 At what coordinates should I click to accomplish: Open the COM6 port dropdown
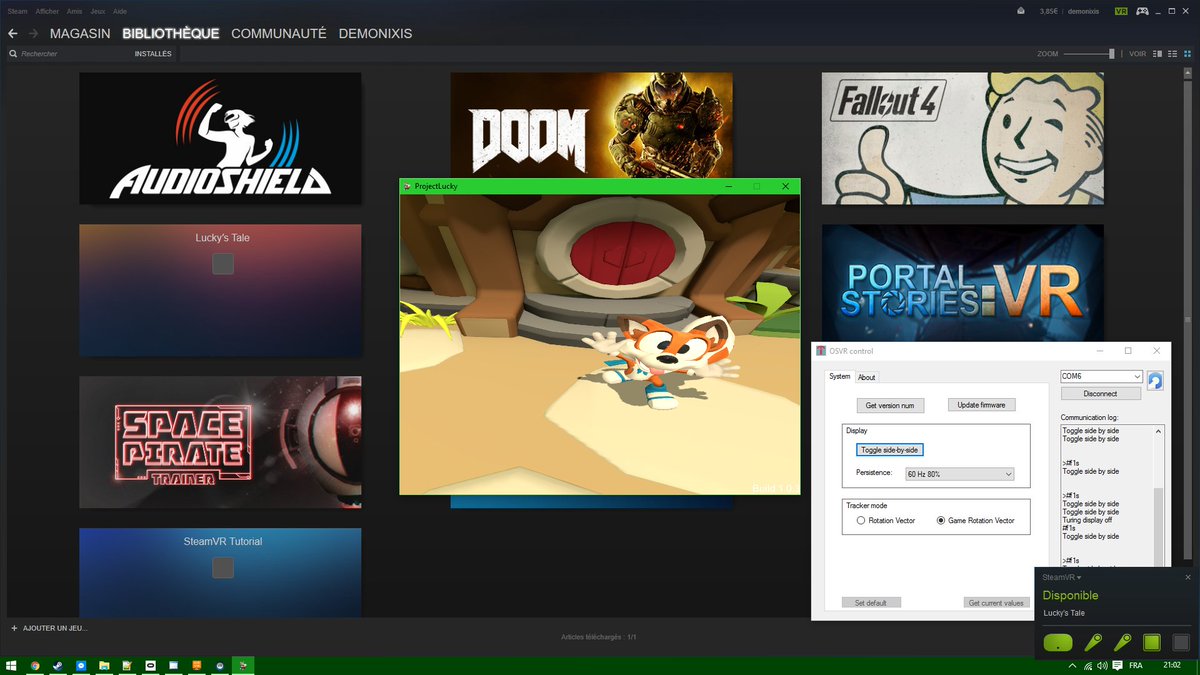1101,376
